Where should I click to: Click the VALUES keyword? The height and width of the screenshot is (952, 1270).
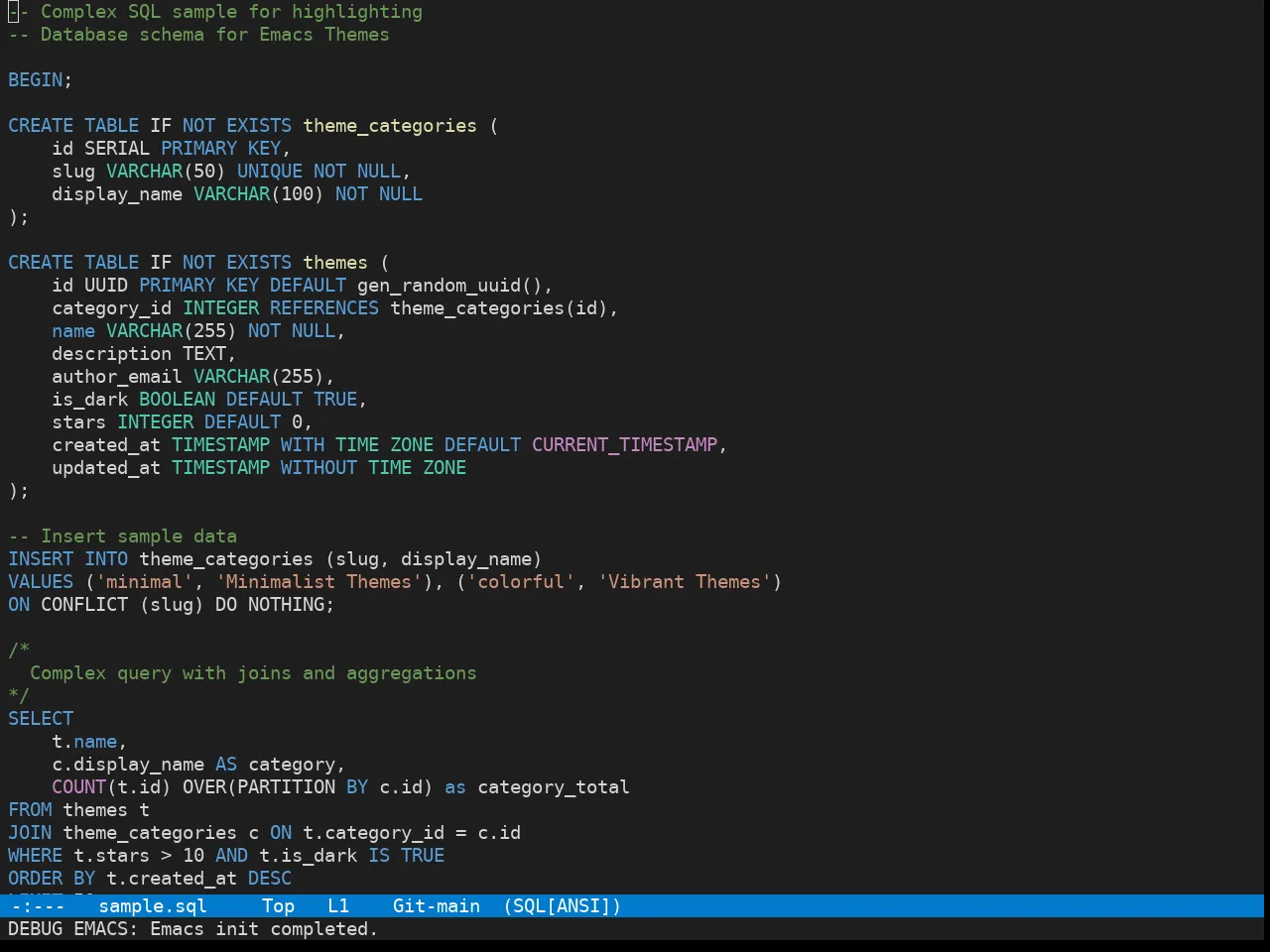coord(41,582)
